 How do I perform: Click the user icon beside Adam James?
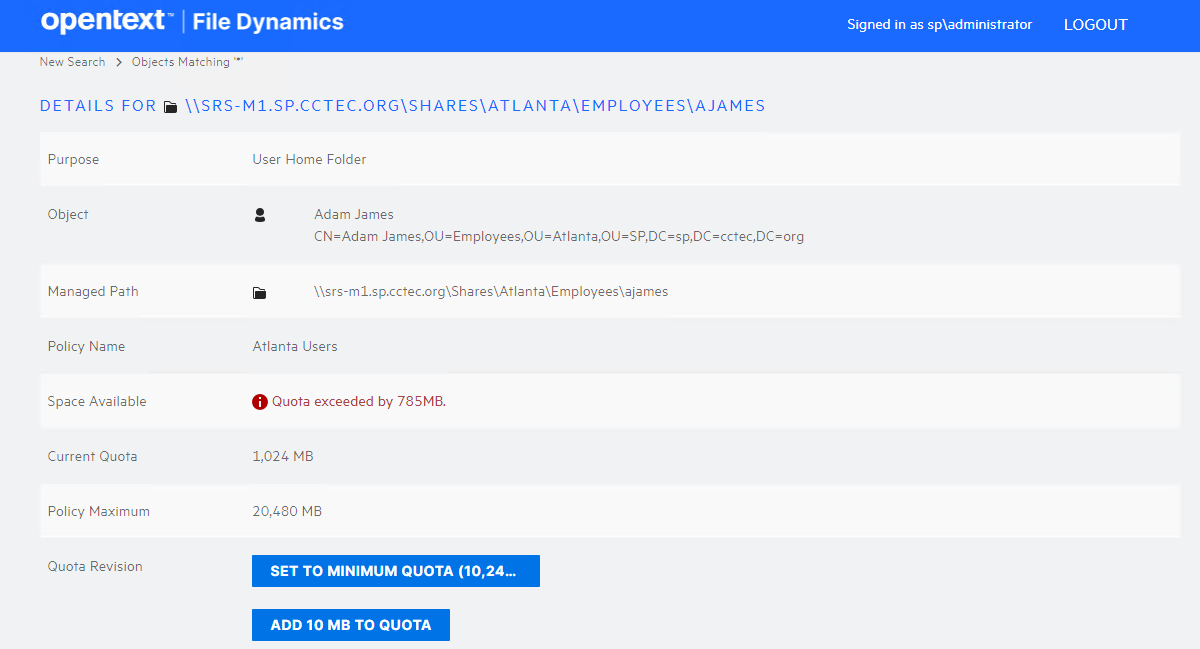point(260,215)
